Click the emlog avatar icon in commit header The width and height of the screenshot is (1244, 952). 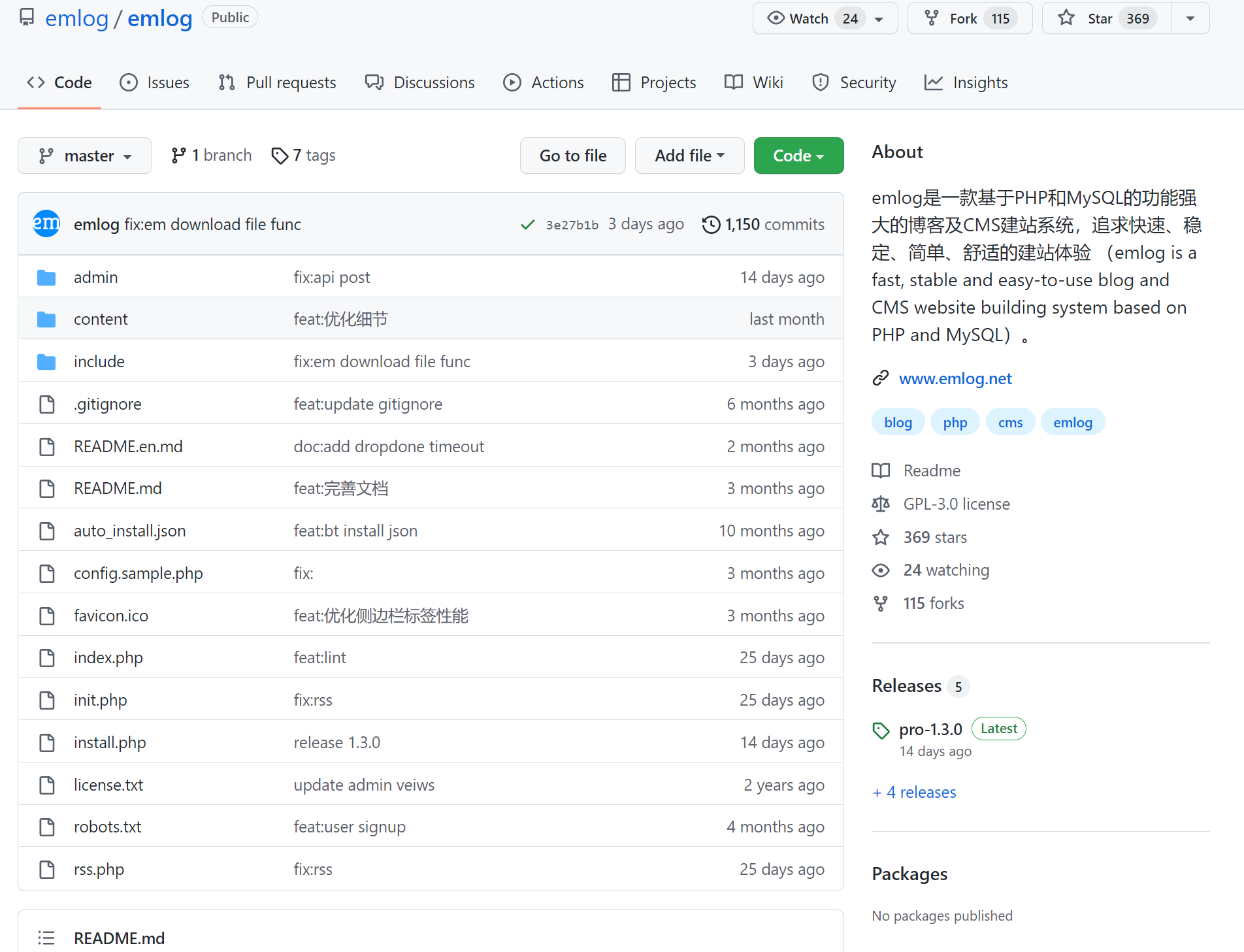[x=46, y=224]
